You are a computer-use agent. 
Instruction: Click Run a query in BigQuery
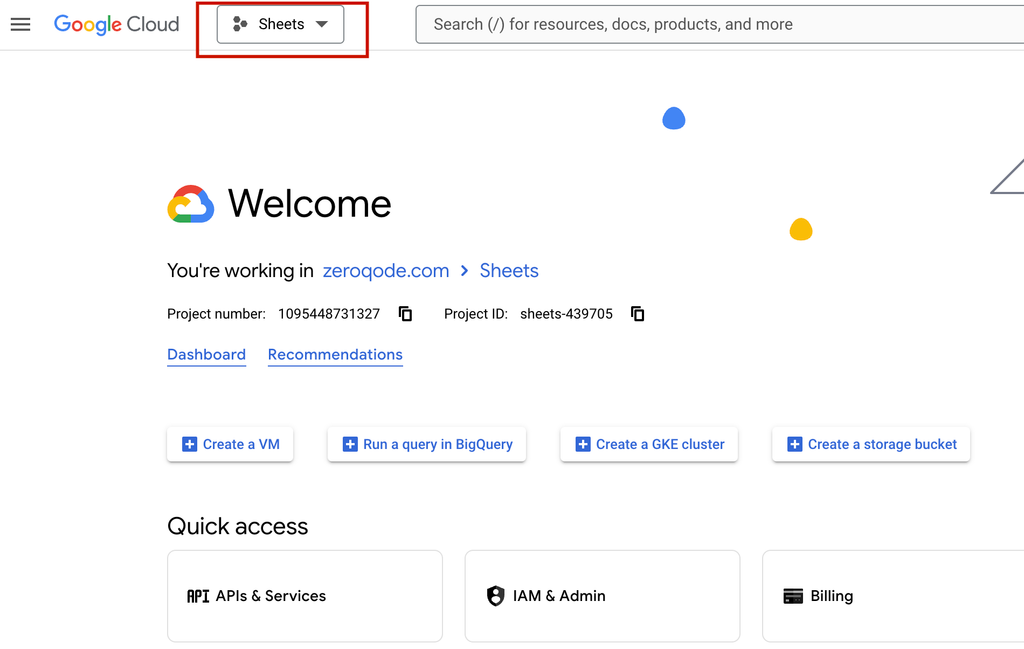point(426,445)
